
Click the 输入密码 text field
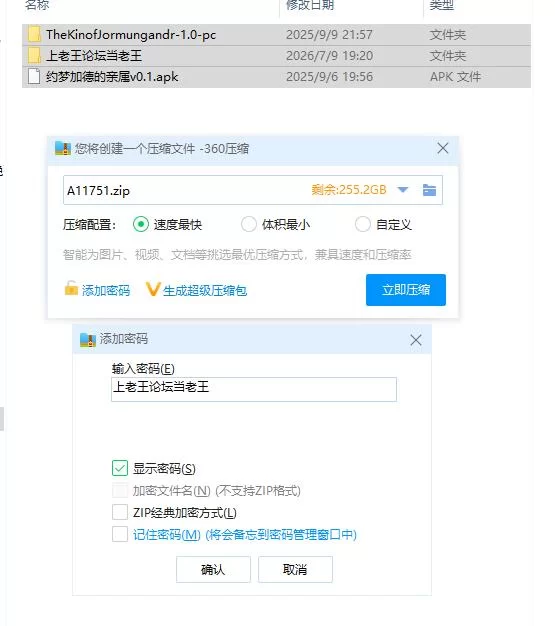click(254, 389)
